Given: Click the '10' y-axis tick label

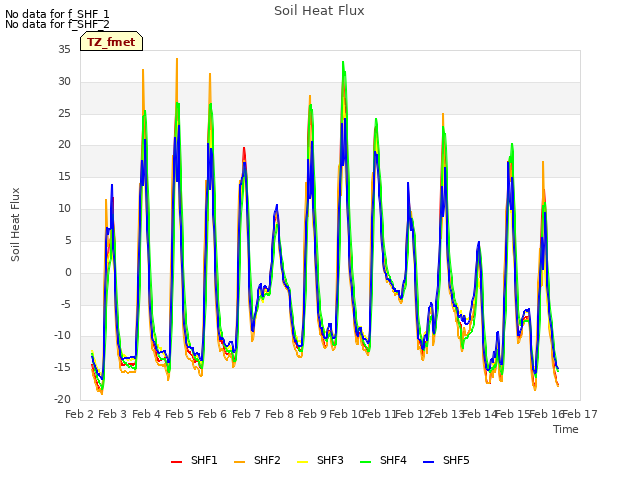Looking at the screenshot, I should (x=64, y=209).
